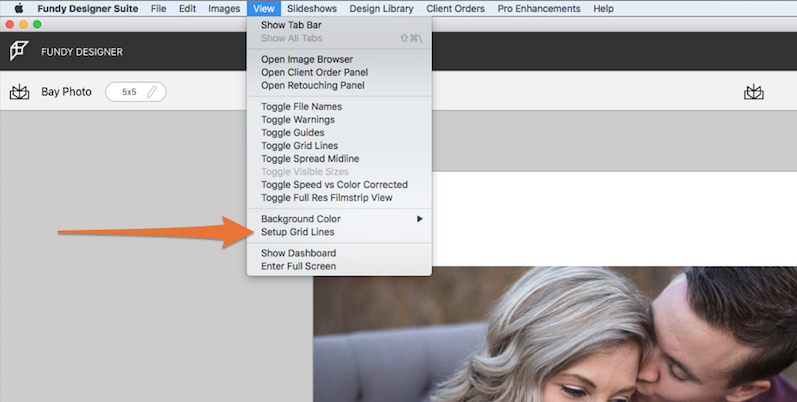Click the album icon at the toolbar's right end

pyautogui.click(x=754, y=92)
